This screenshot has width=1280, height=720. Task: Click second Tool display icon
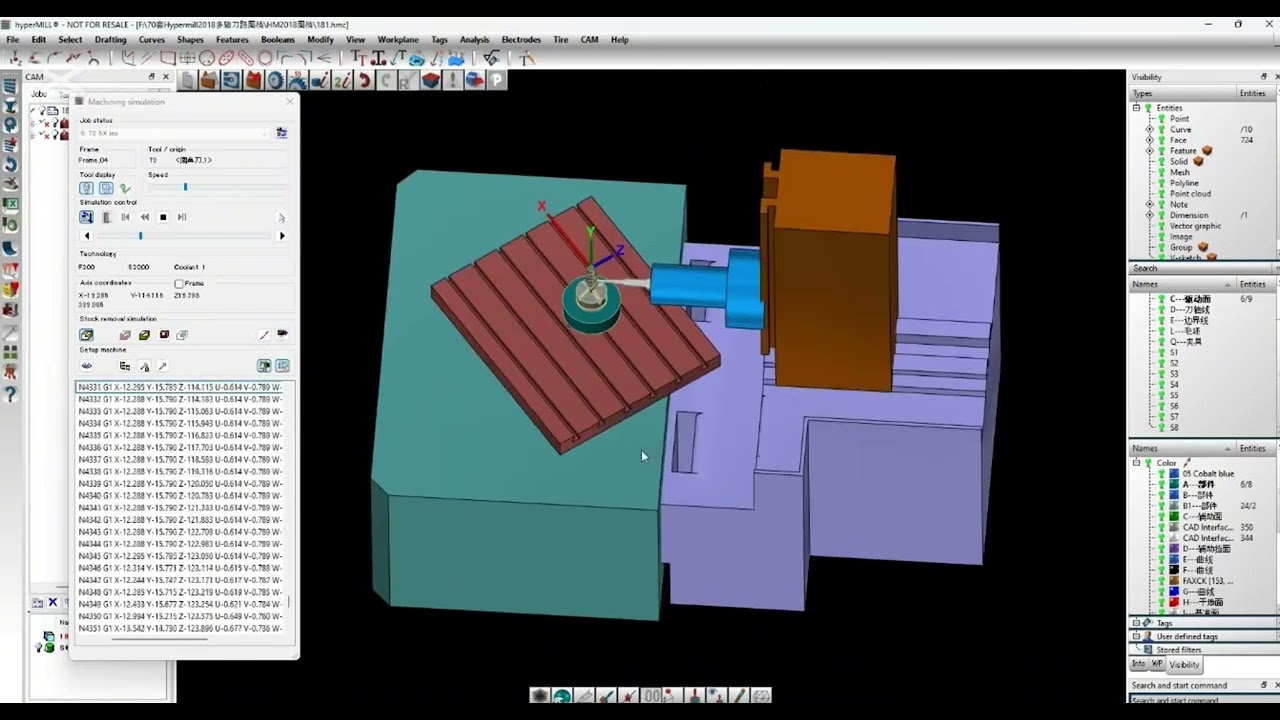point(106,188)
